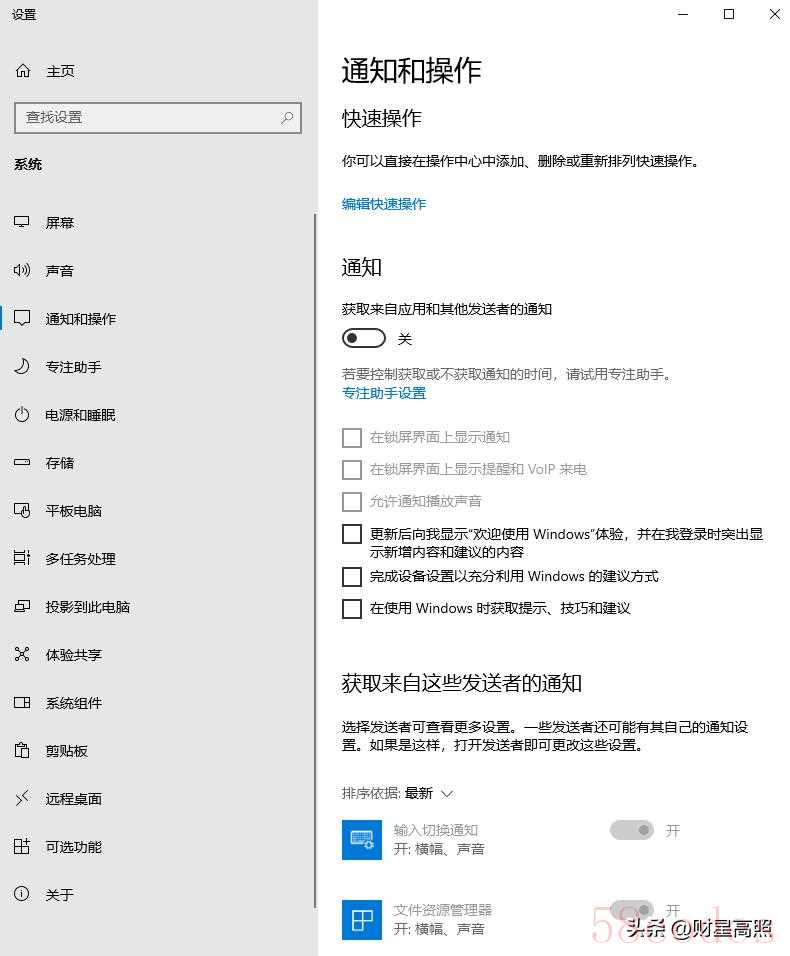Screen dimensions: 790x956
Task: Check 在锁屏界面上显示通知 checkbox
Action: click(352, 438)
